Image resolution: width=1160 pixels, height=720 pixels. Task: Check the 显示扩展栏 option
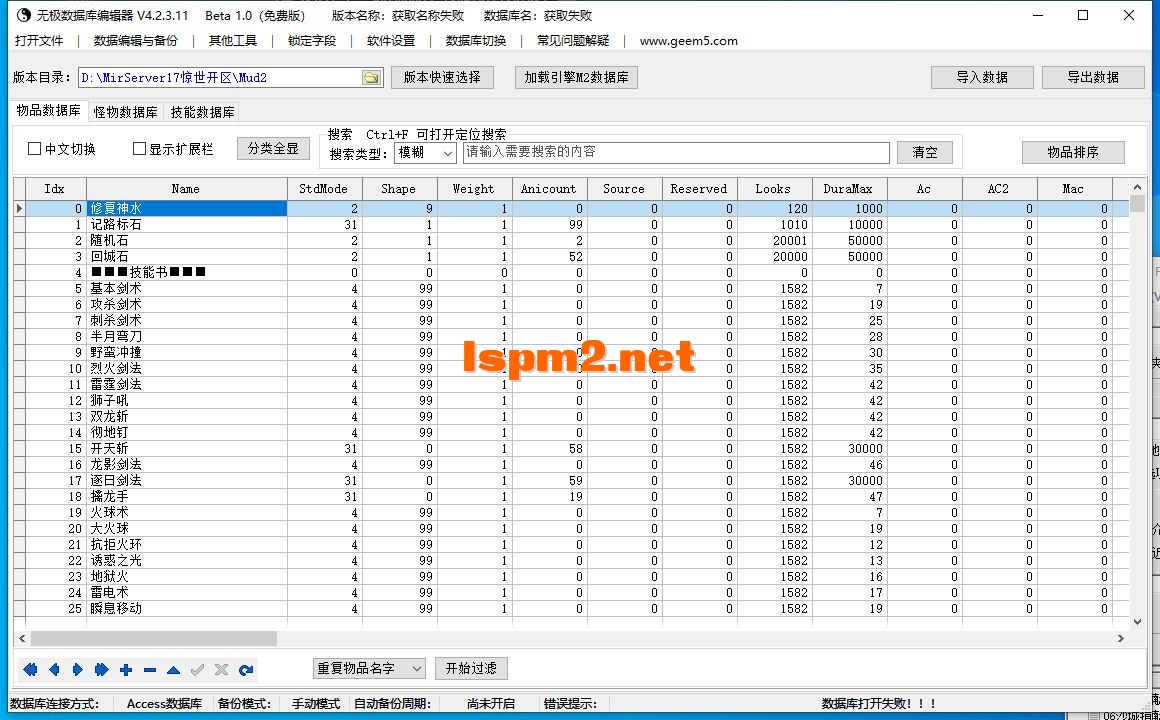(139, 147)
